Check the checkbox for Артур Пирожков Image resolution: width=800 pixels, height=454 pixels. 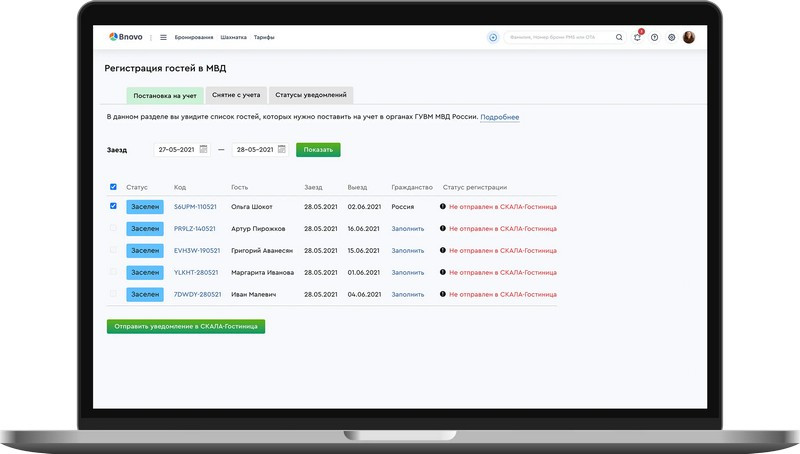click(x=113, y=228)
